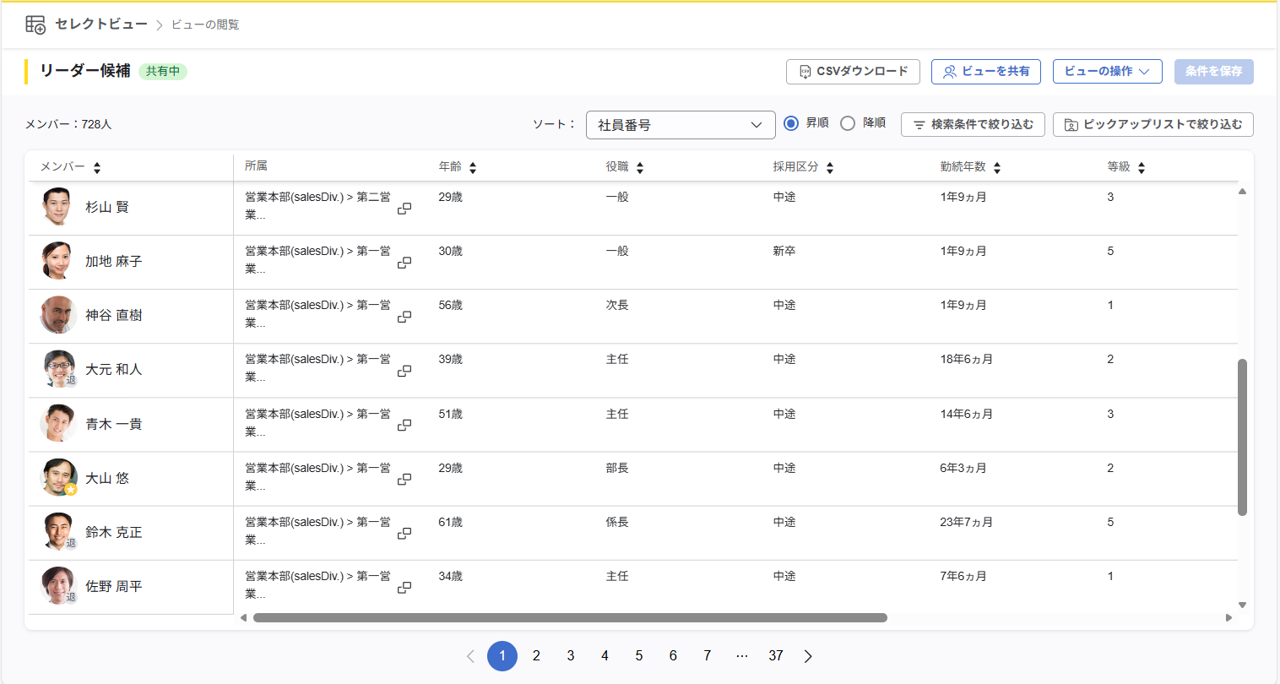Go to page 3 in pagination
This screenshot has width=1280, height=684.
(x=571, y=656)
